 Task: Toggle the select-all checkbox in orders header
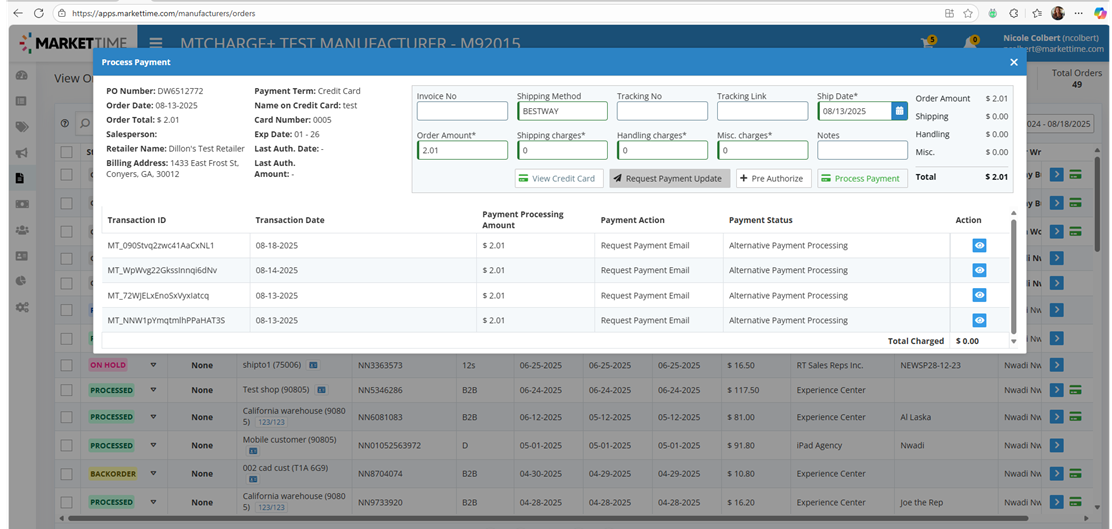coord(67,152)
